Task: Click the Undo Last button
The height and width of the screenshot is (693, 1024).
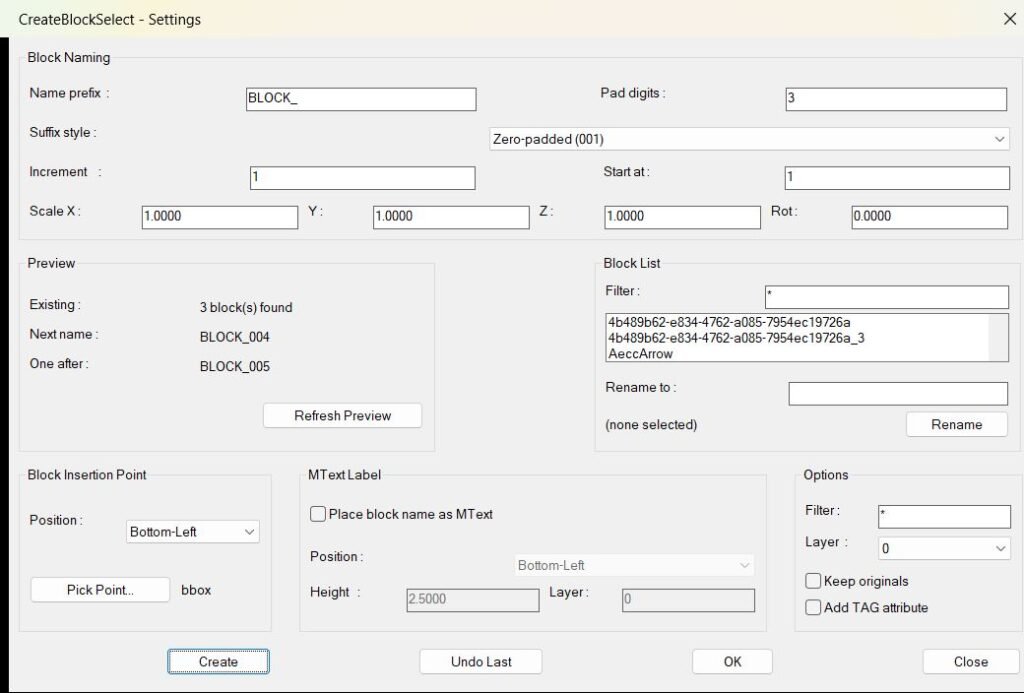Action: (481, 662)
